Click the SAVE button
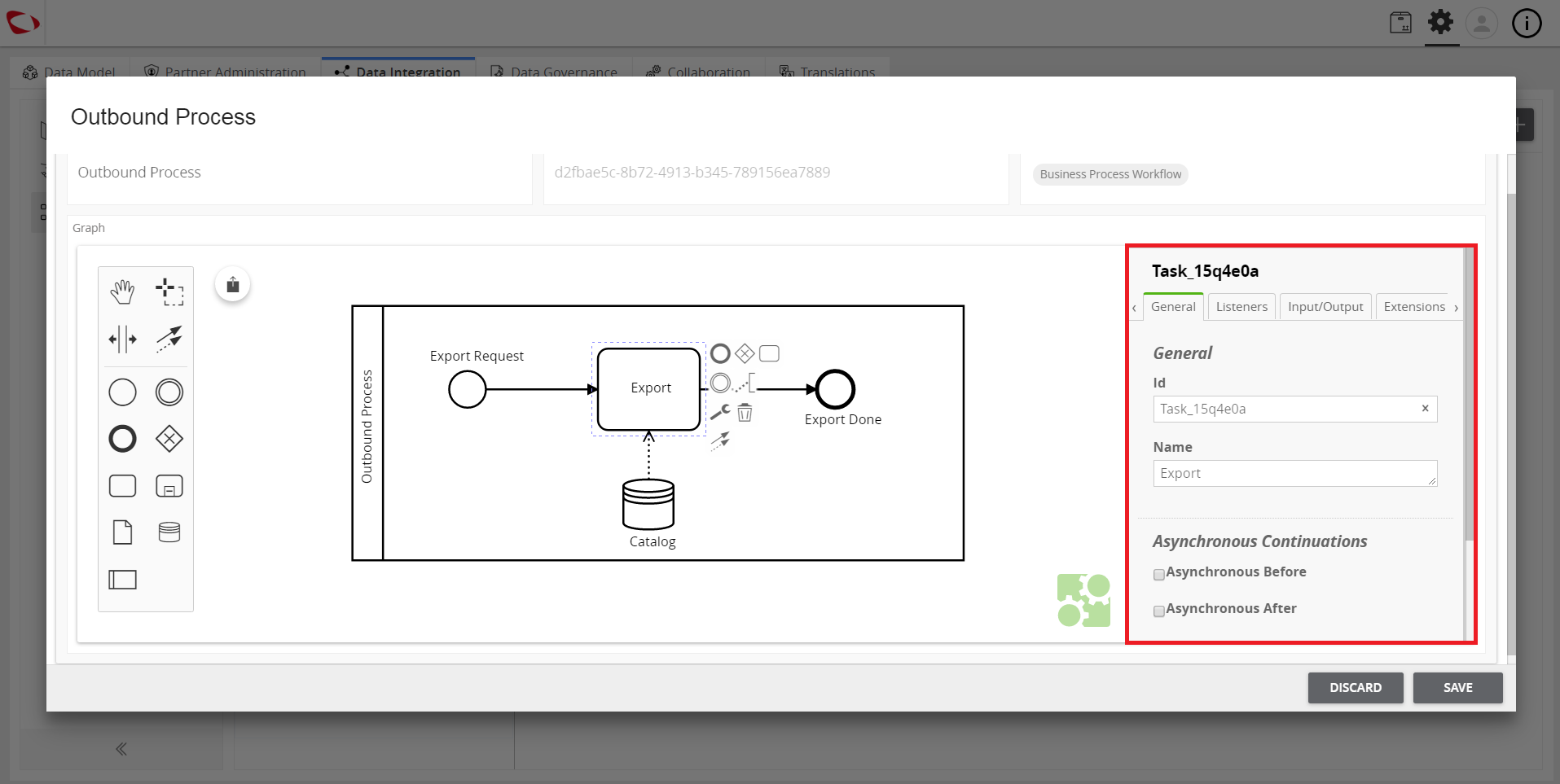Screen dimensions: 1560x784 point(1457,687)
